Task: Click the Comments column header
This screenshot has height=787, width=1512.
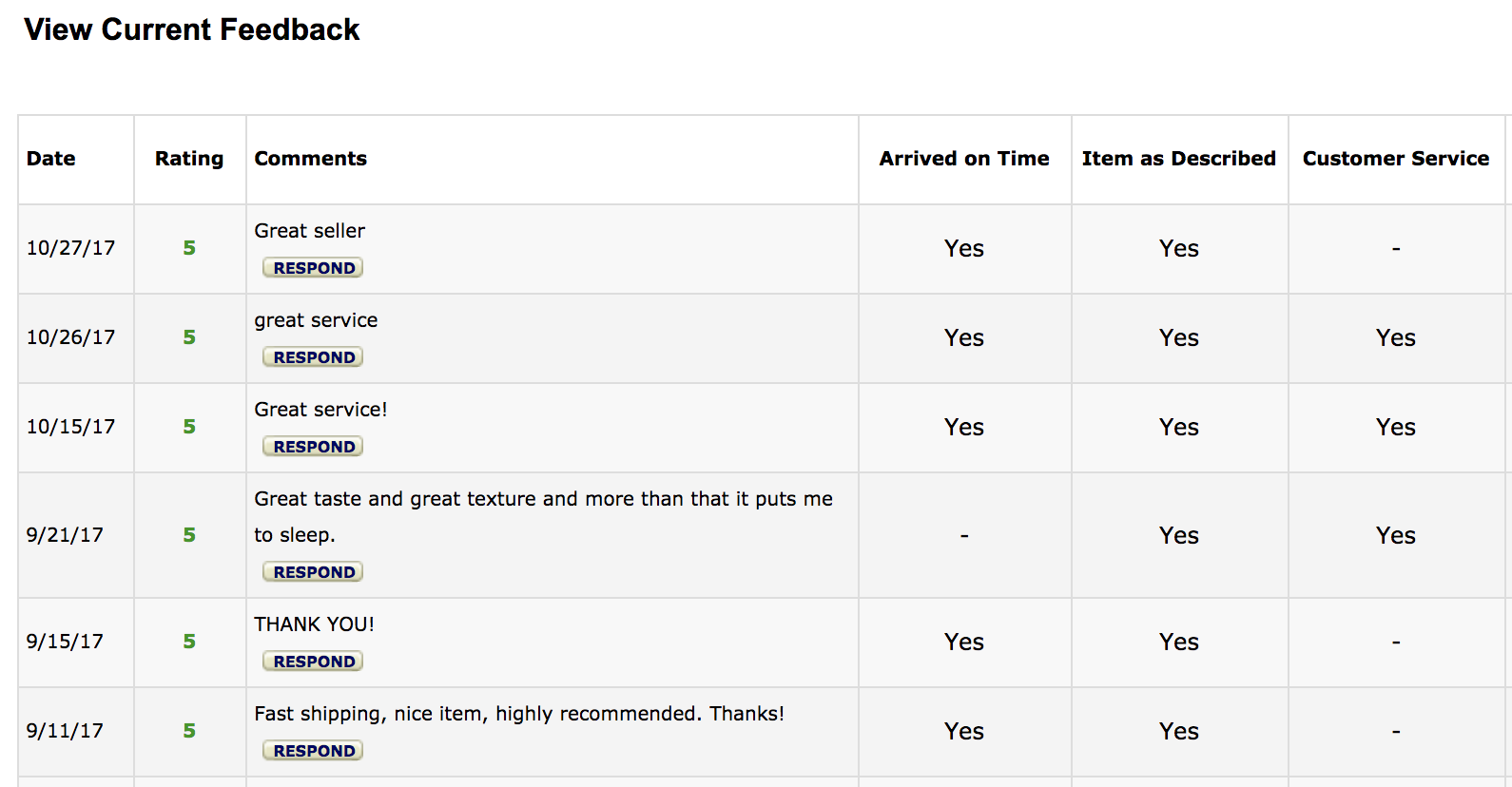Action: (x=310, y=159)
